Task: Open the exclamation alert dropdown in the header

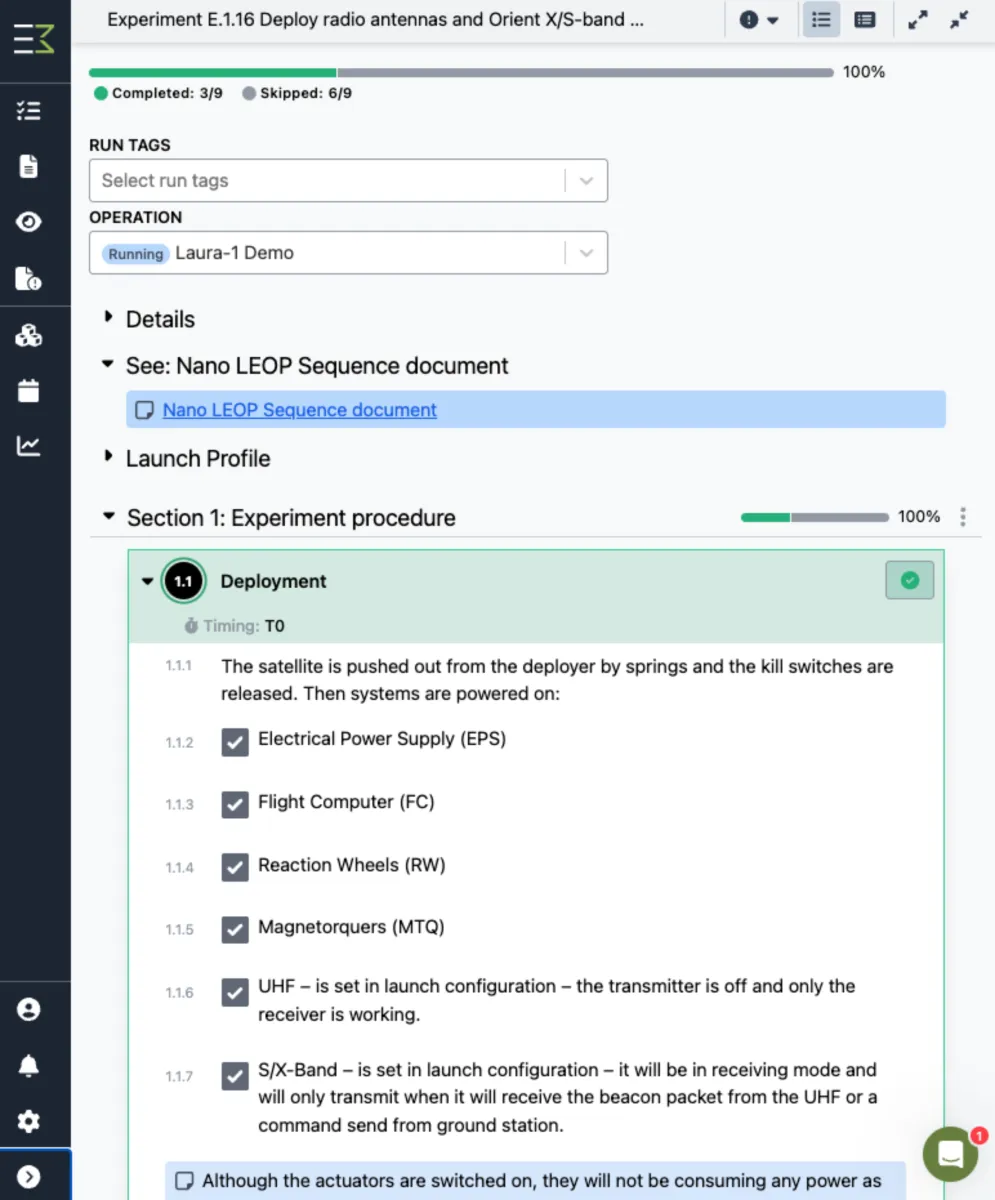Action: tap(759, 20)
